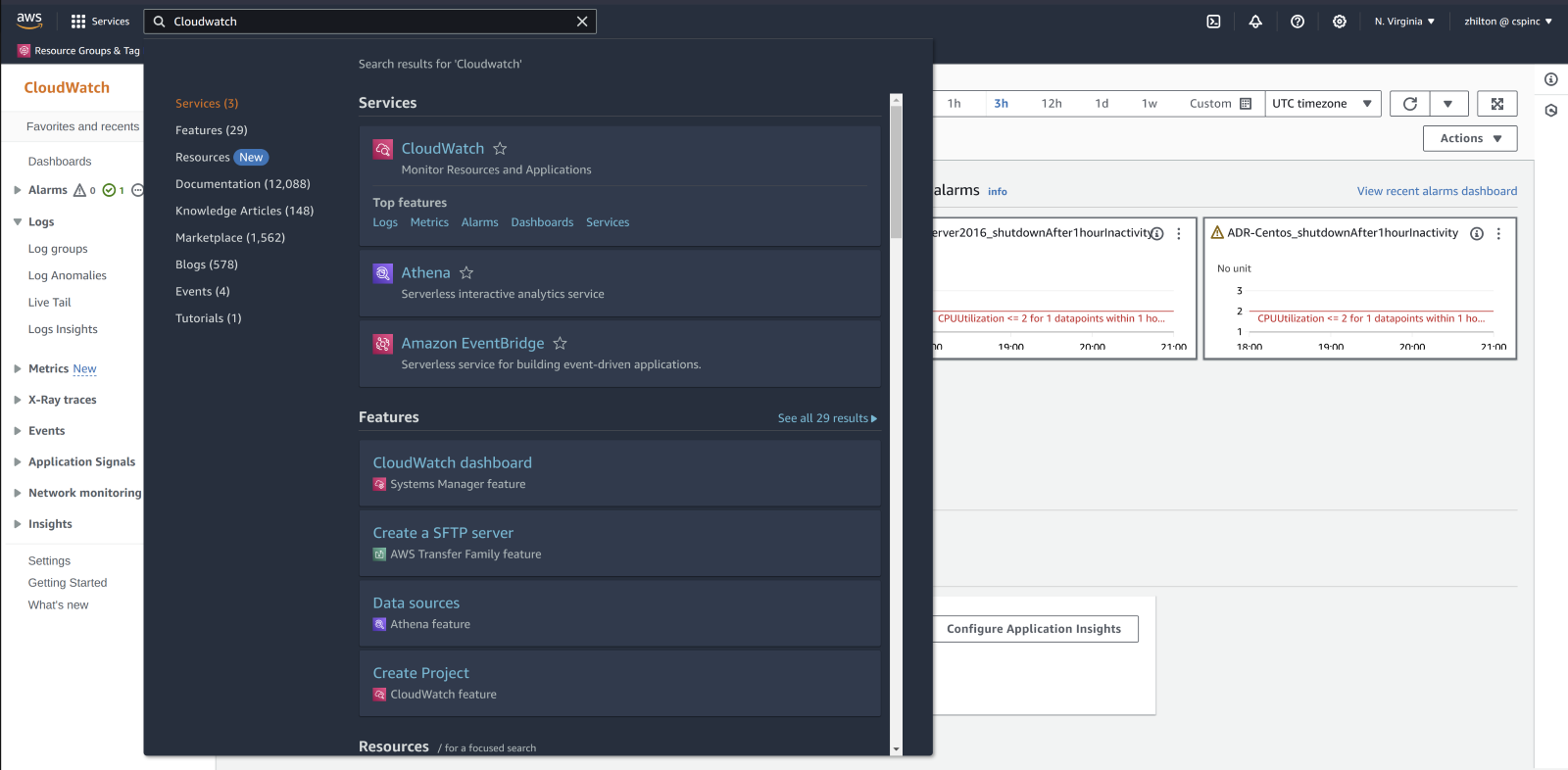Filter results by Resources New
1568x770 pixels.
point(221,157)
